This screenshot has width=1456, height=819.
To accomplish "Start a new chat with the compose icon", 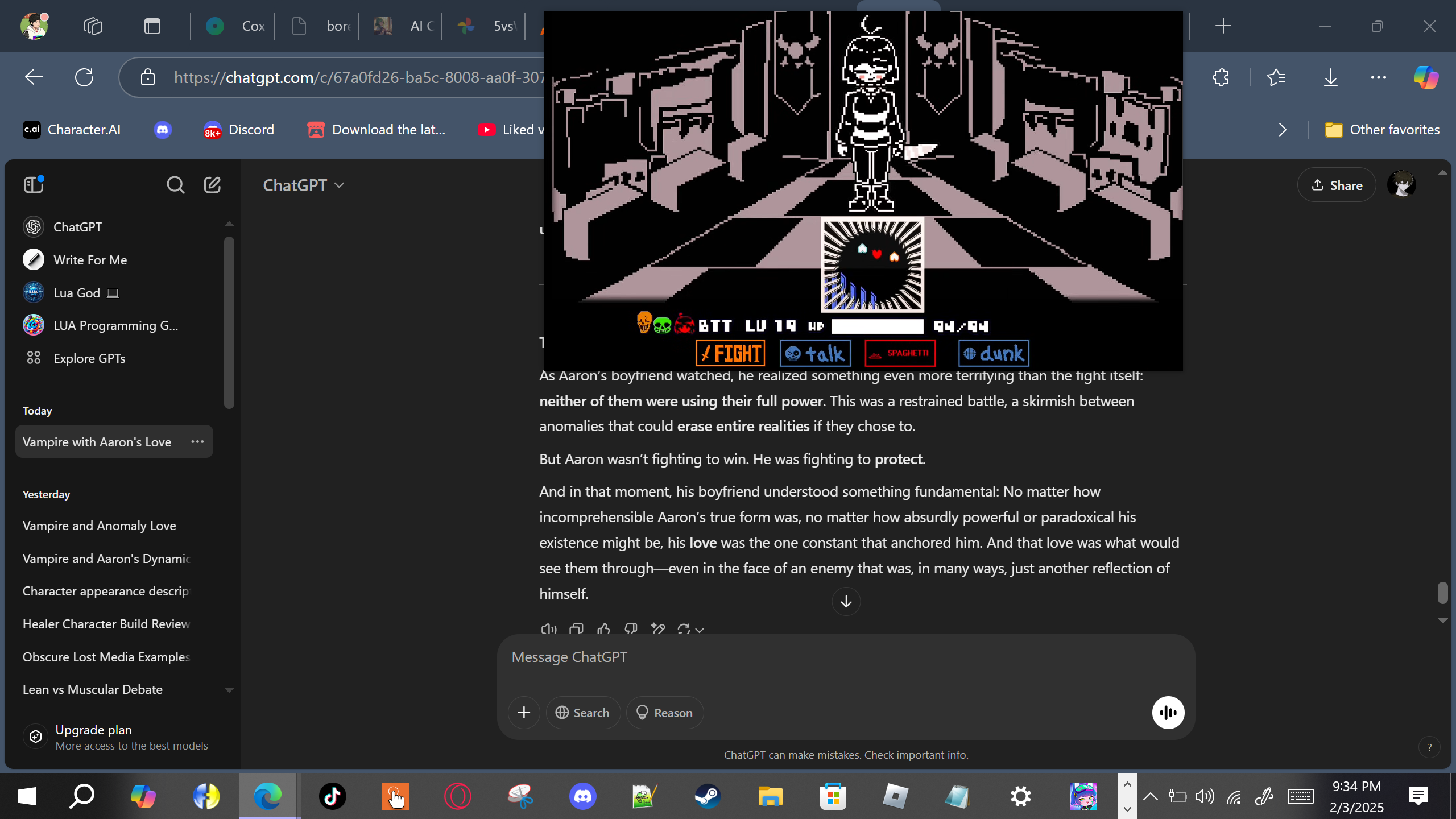I will click(x=212, y=185).
